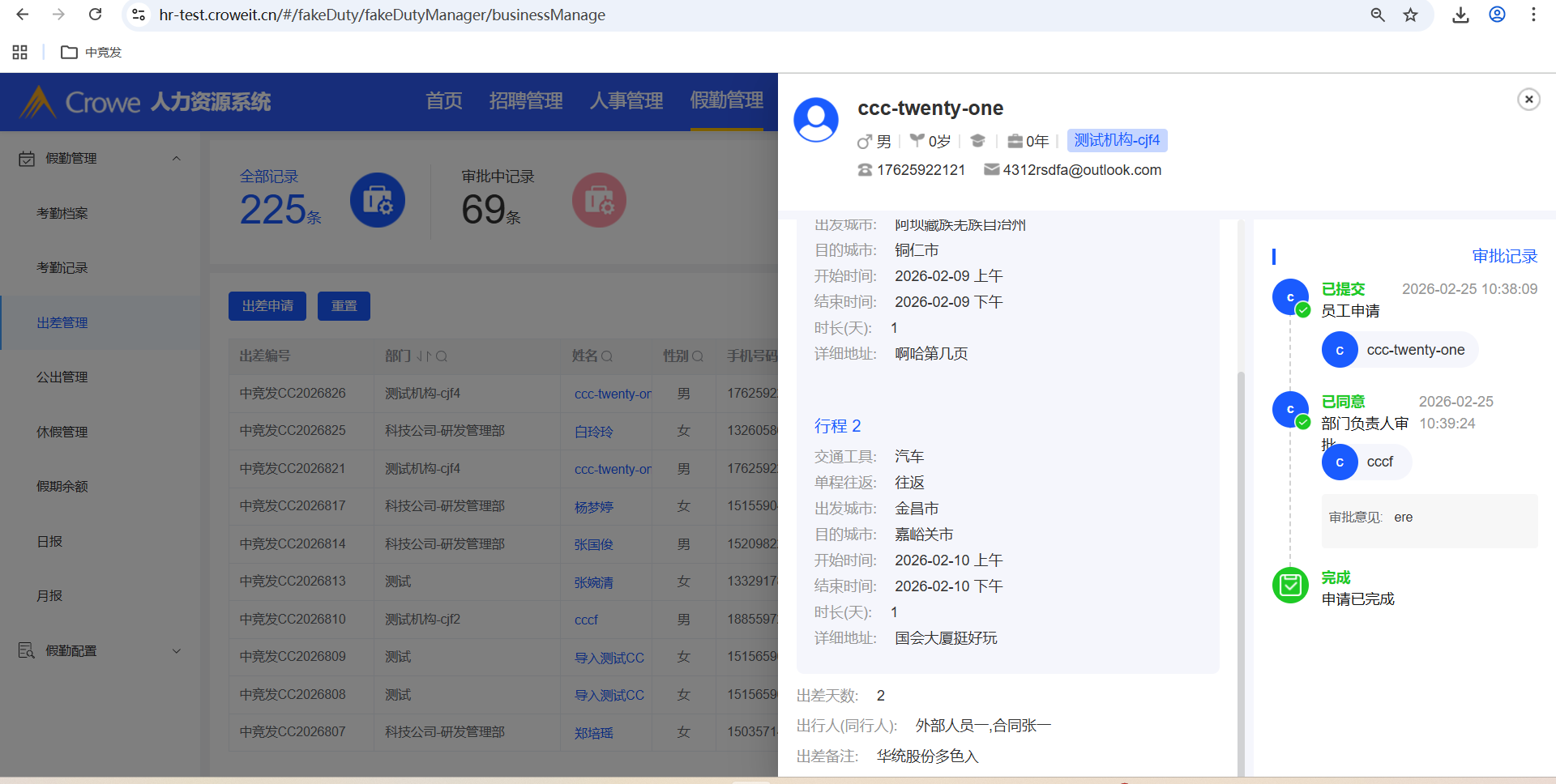The width and height of the screenshot is (1556, 784).
Task: Switch to the 人事管理 top tab
Action: click(626, 101)
